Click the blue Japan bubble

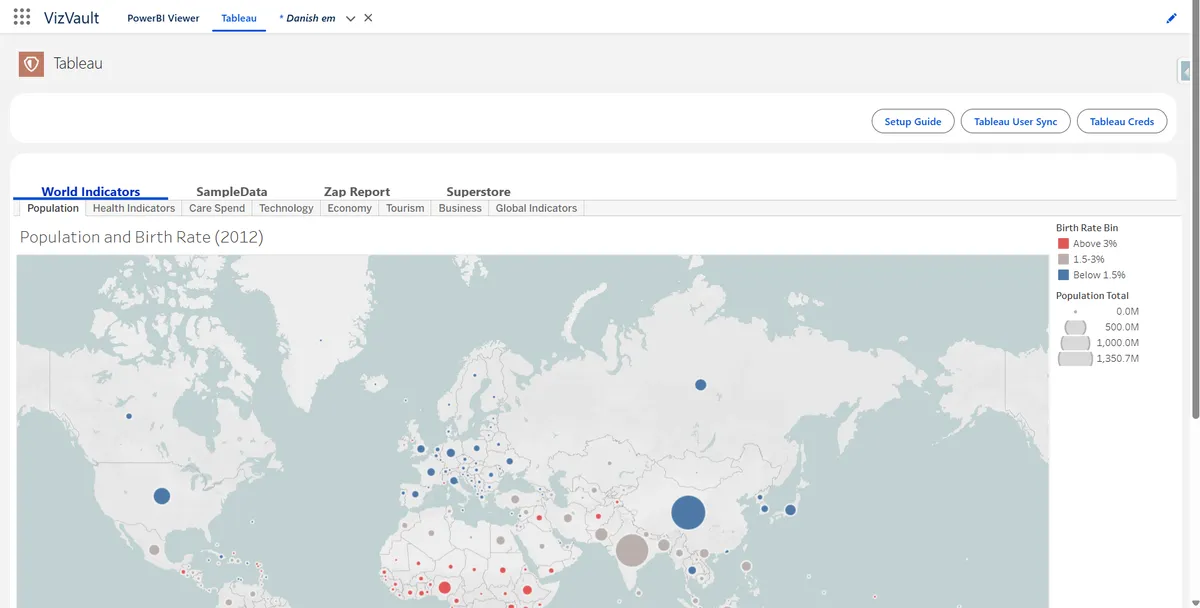[x=790, y=510]
